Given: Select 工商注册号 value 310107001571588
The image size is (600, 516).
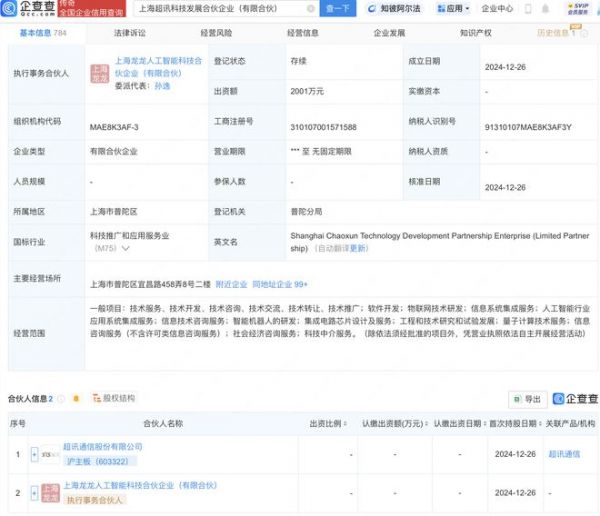Looking at the screenshot, I should pyautogui.click(x=323, y=127).
